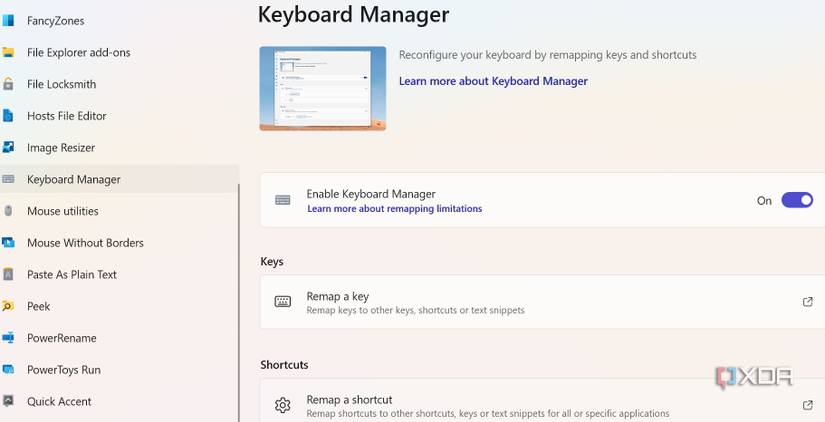Click the Keyboard Manager sidebar keyboard icon

pos(8,179)
